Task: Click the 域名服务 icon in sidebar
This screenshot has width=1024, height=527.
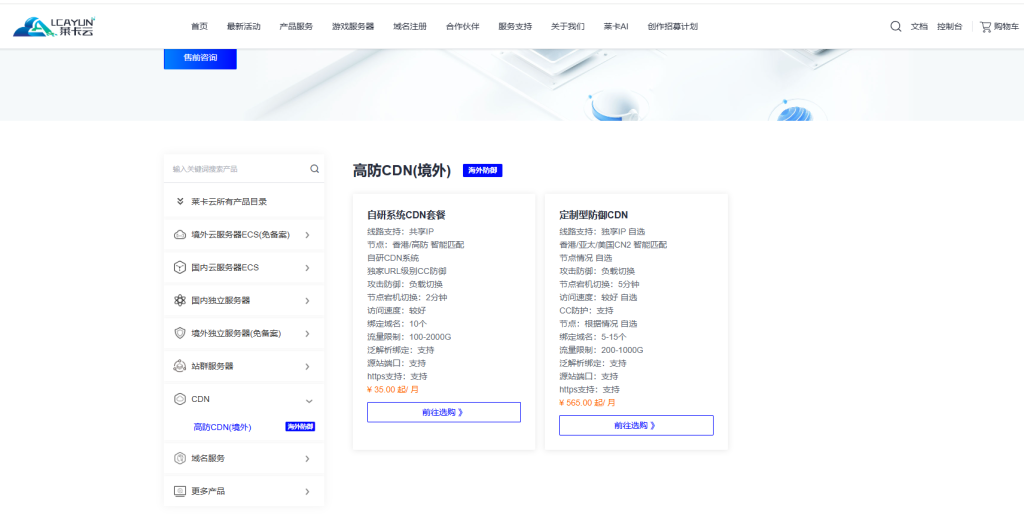Action: (180, 458)
